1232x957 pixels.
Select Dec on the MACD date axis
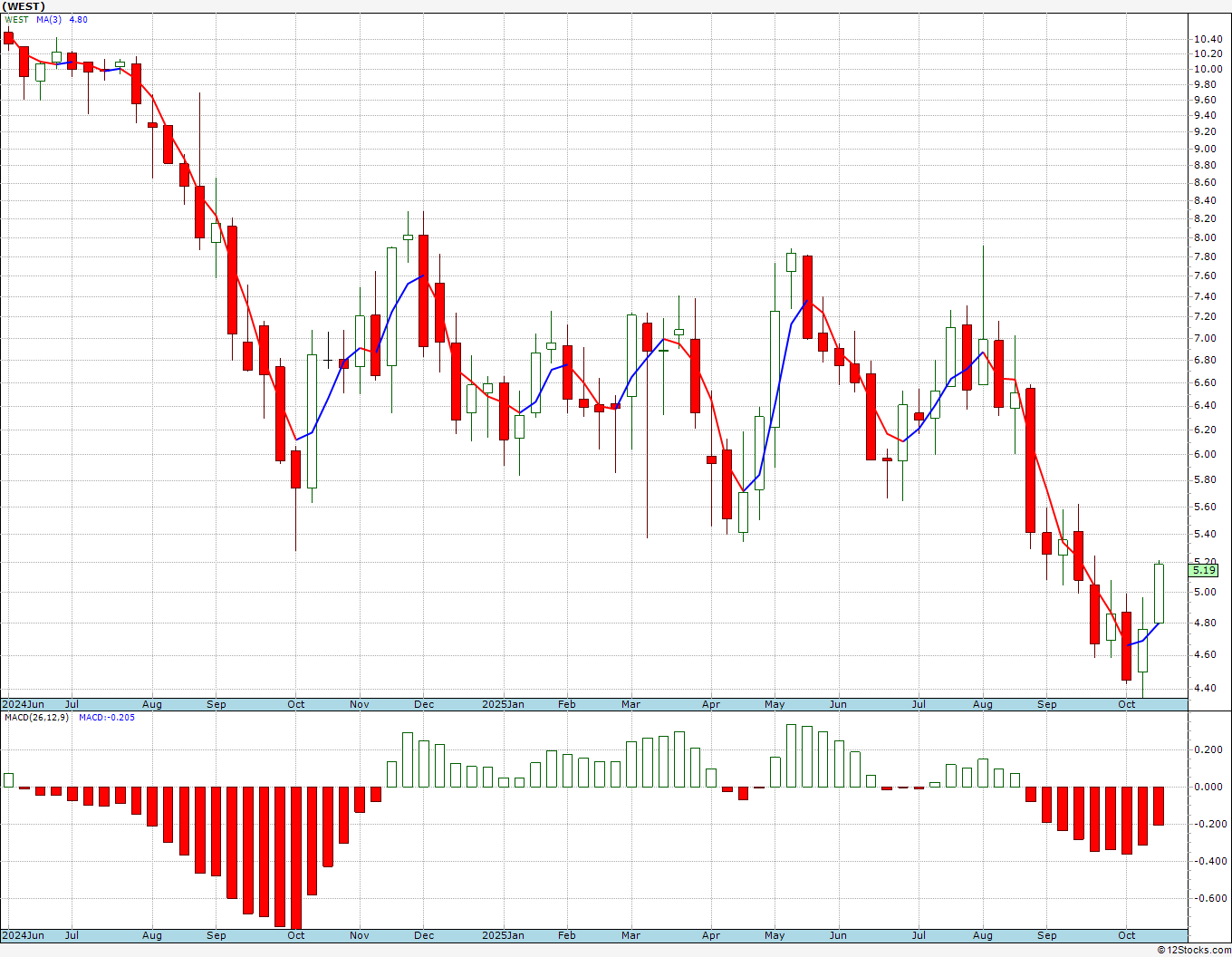[424, 935]
